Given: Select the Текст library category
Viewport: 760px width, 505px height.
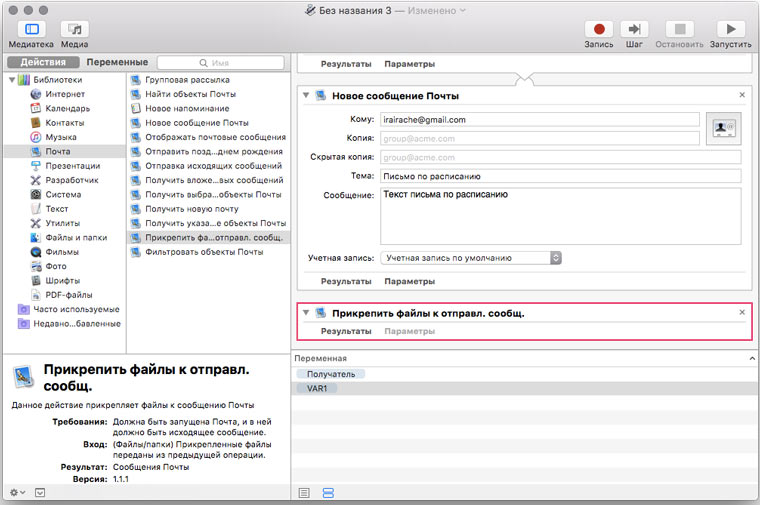Looking at the screenshot, I should pyautogui.click(x=57, y=209).
